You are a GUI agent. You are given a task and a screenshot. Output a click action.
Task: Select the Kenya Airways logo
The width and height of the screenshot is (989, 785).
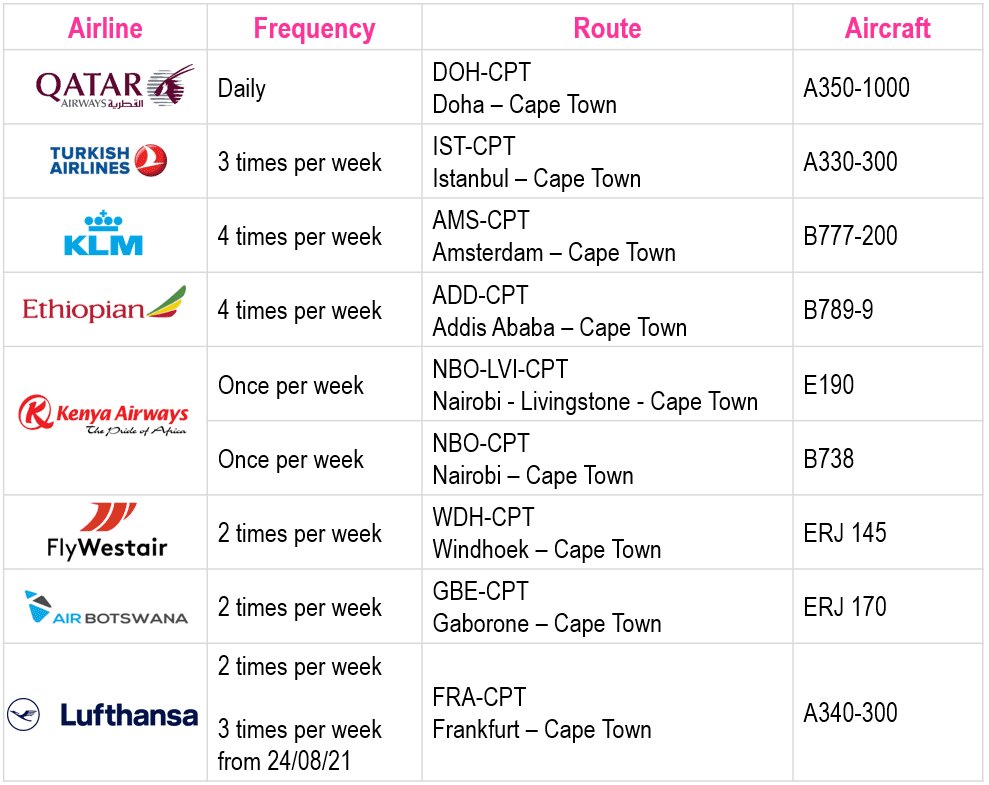click(103, 416)
